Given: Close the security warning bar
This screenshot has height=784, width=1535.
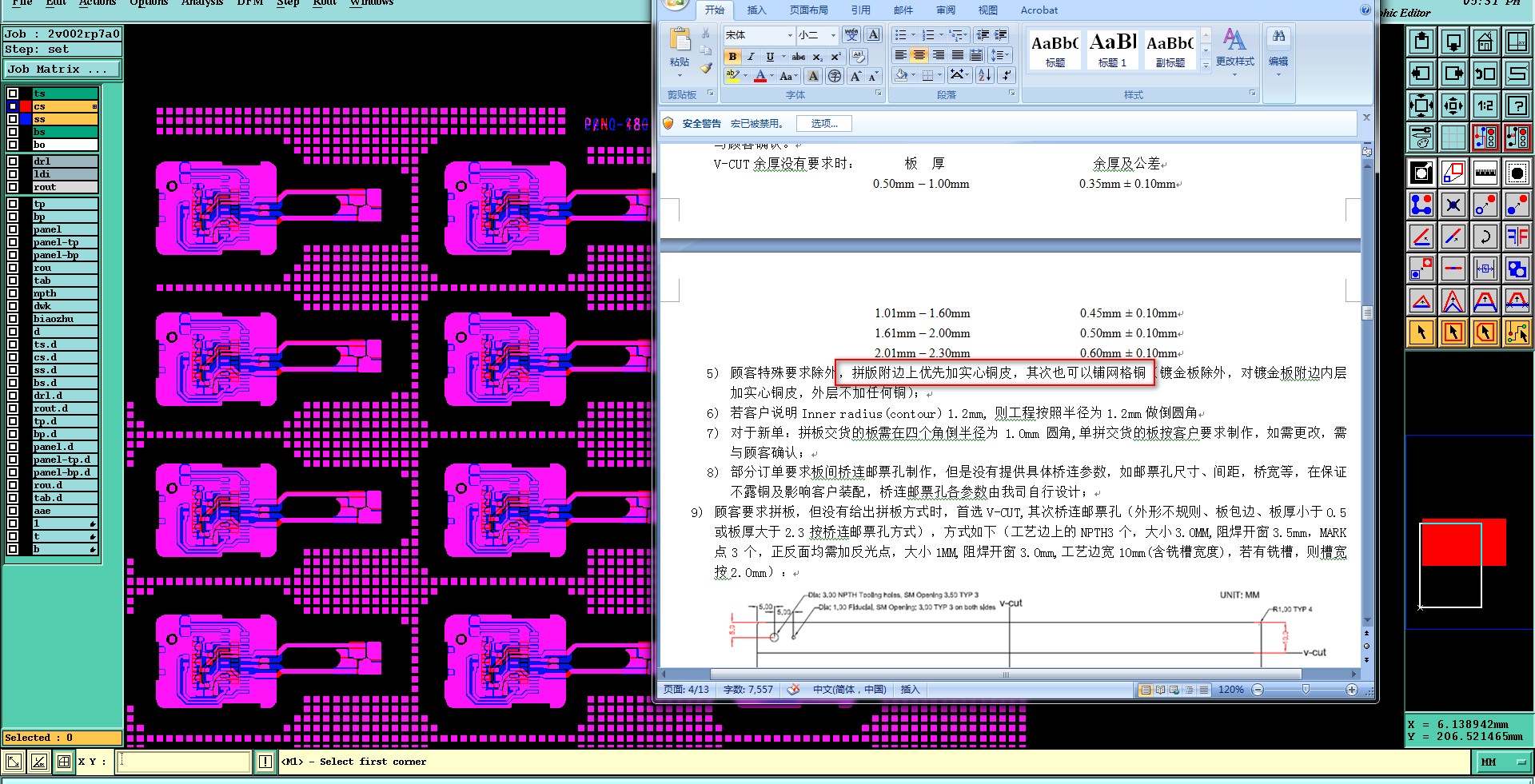Looking at the screenshot, I should [1366, 117].
